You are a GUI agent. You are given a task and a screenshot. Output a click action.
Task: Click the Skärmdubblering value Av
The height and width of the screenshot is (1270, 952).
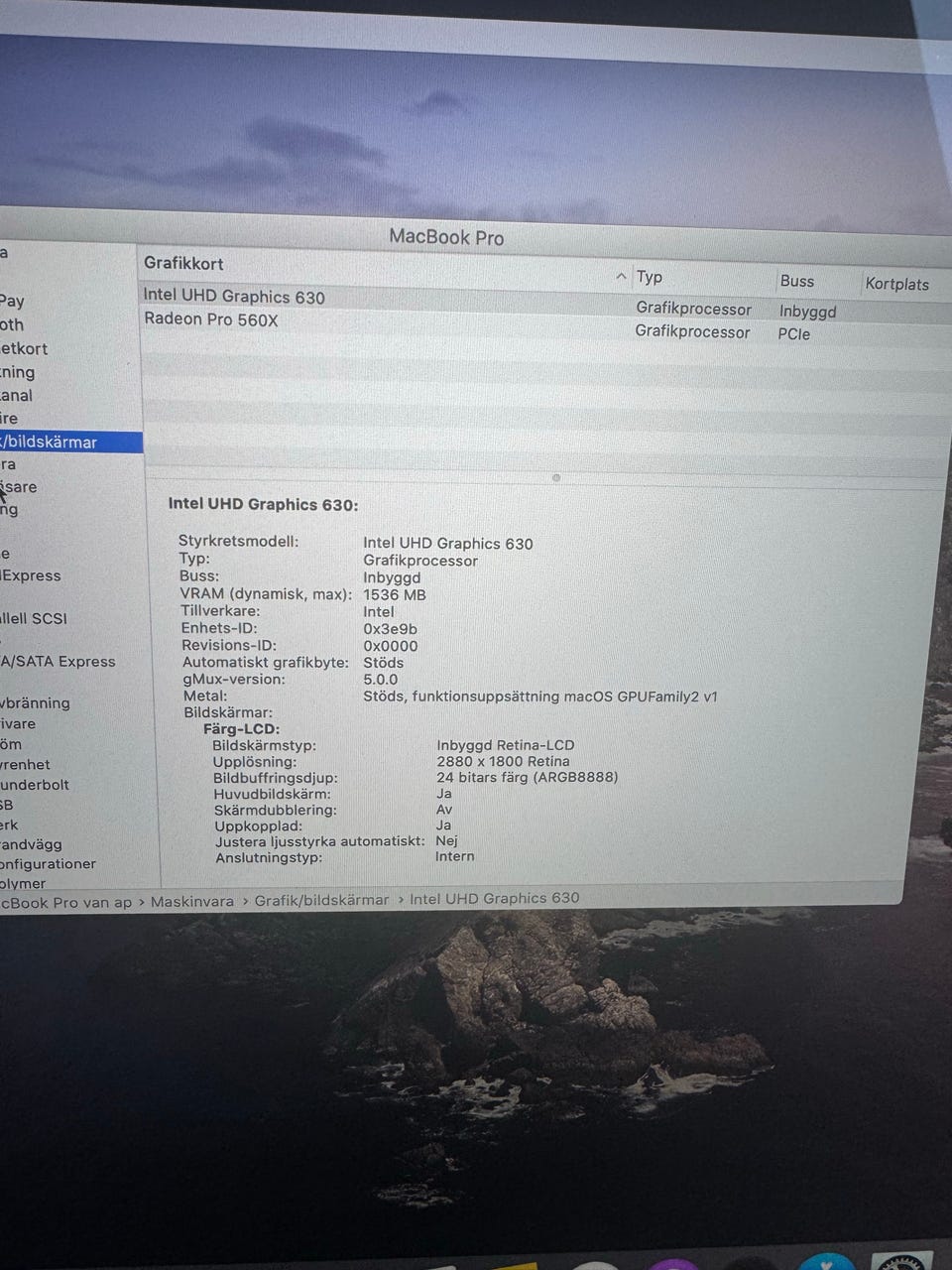click(444, 810)
